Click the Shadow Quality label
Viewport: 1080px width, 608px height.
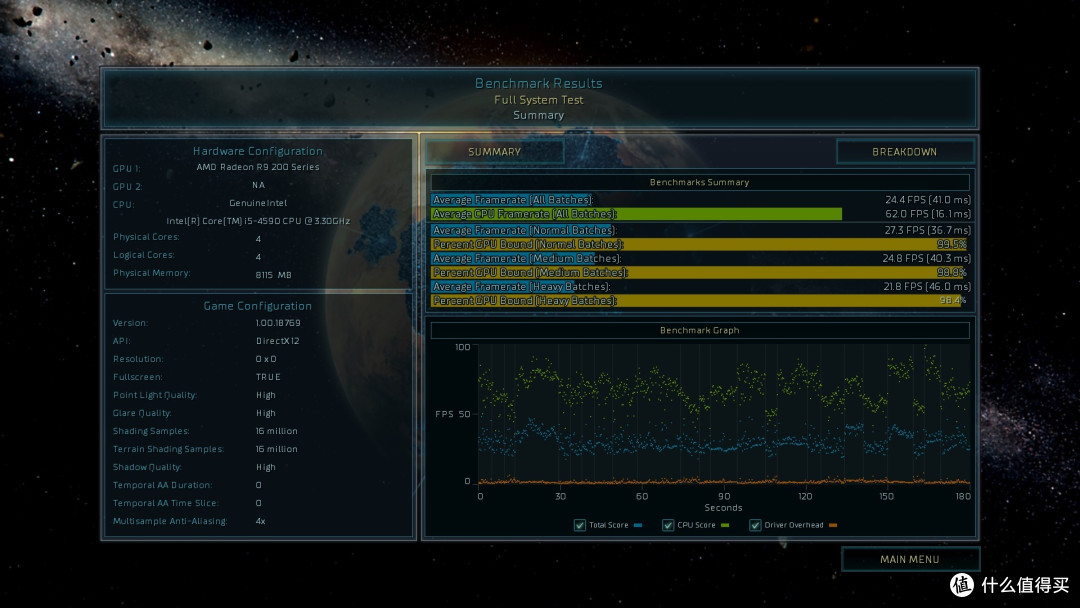point(147,467)
